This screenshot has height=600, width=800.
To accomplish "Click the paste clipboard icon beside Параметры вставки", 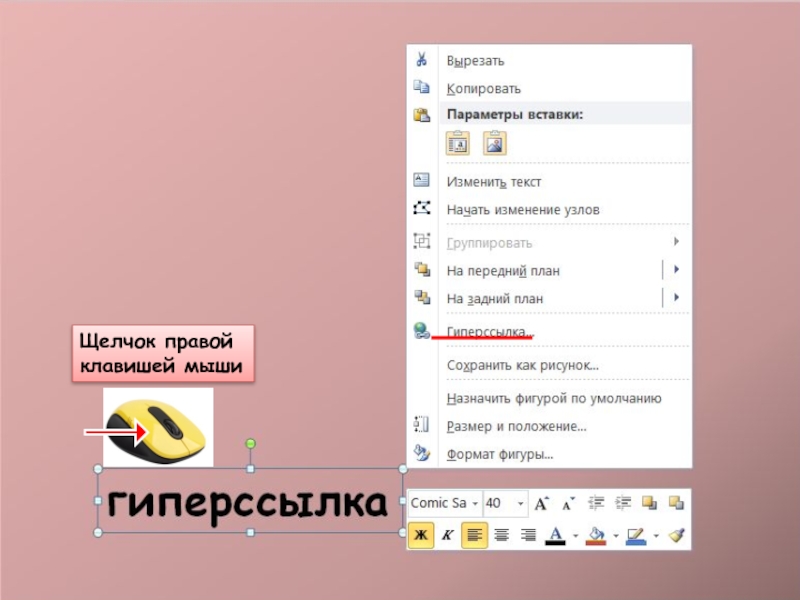I will point(421,115).
